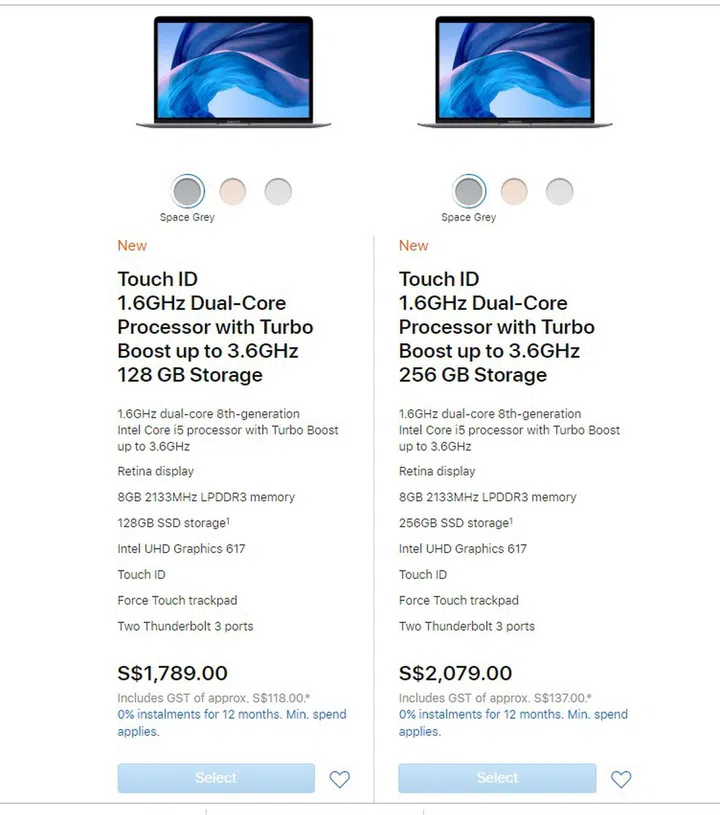The height and width of the screenshot is (815, 720).
Task: Favorite the 128 GB MacBook with heart icon
Action: point(340,779)
